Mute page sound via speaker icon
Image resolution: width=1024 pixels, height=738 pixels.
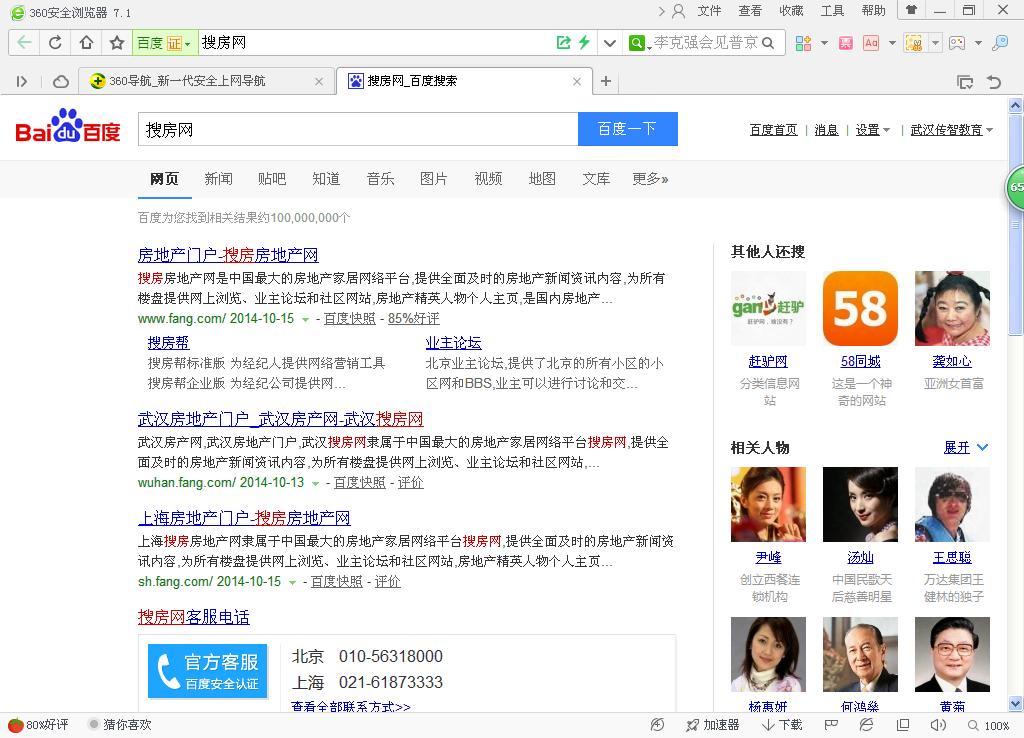point(937,725)
